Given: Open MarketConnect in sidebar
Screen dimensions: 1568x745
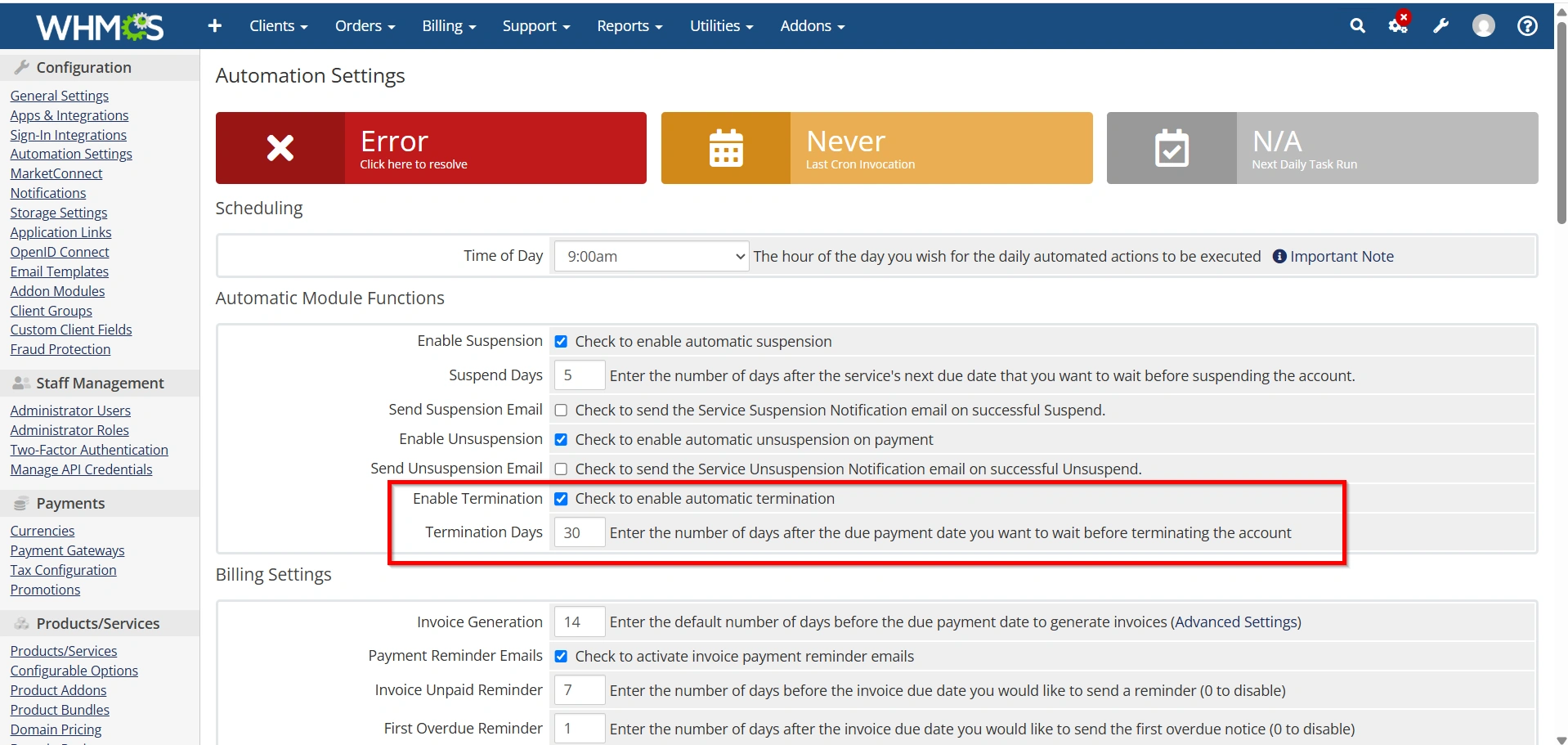Looking at the screenshot, I should point(56,173).
